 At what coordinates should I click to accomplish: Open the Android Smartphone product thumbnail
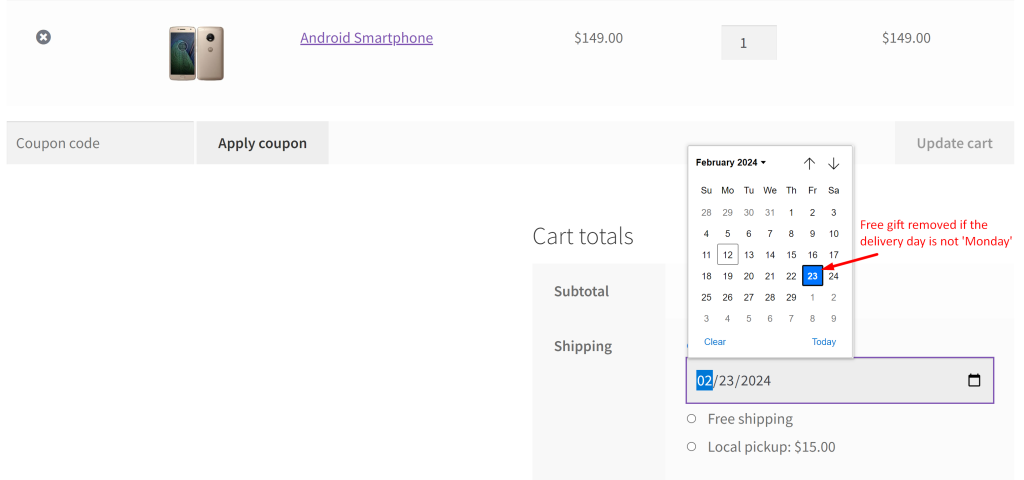pyautogui.click(x=197, y=54)
